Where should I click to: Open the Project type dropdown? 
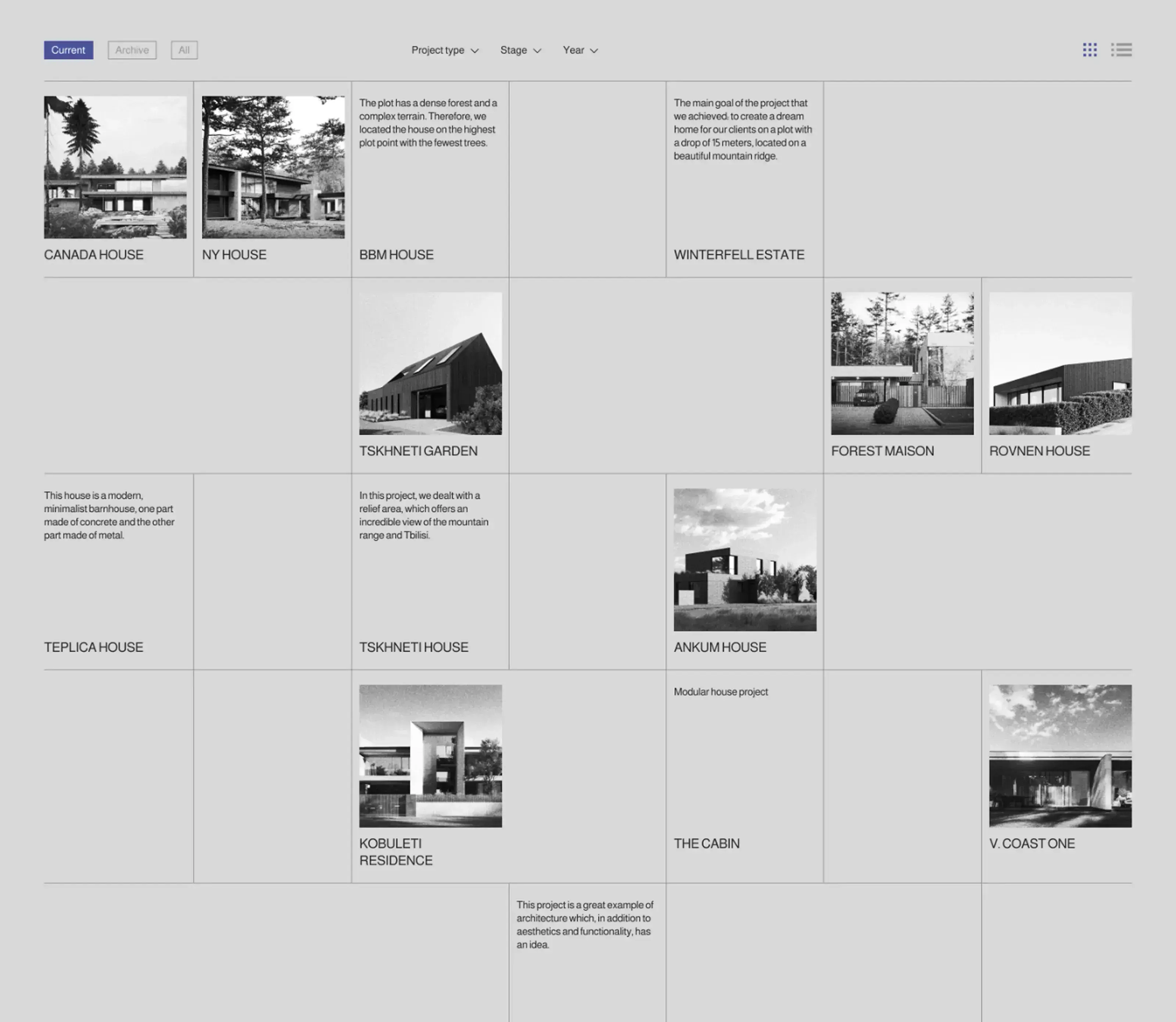click(445, 50)
